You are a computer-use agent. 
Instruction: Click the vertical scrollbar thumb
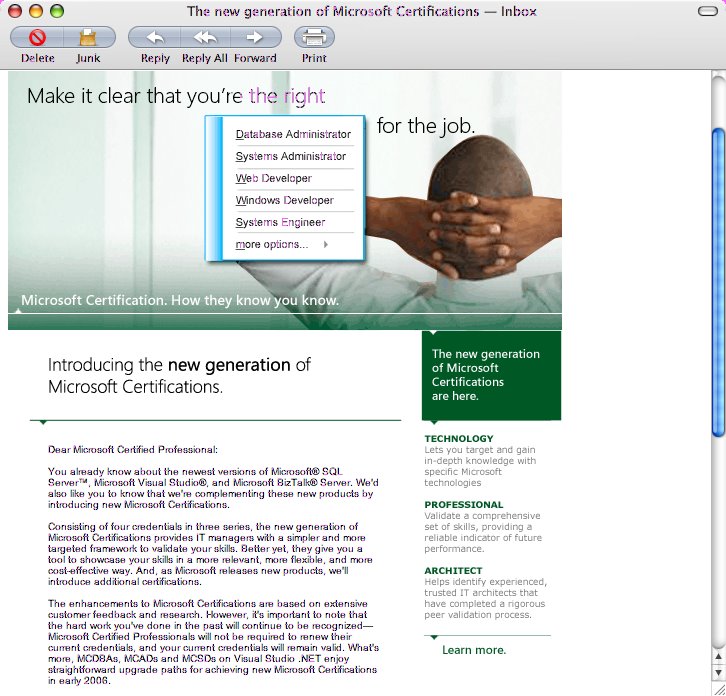718,282
